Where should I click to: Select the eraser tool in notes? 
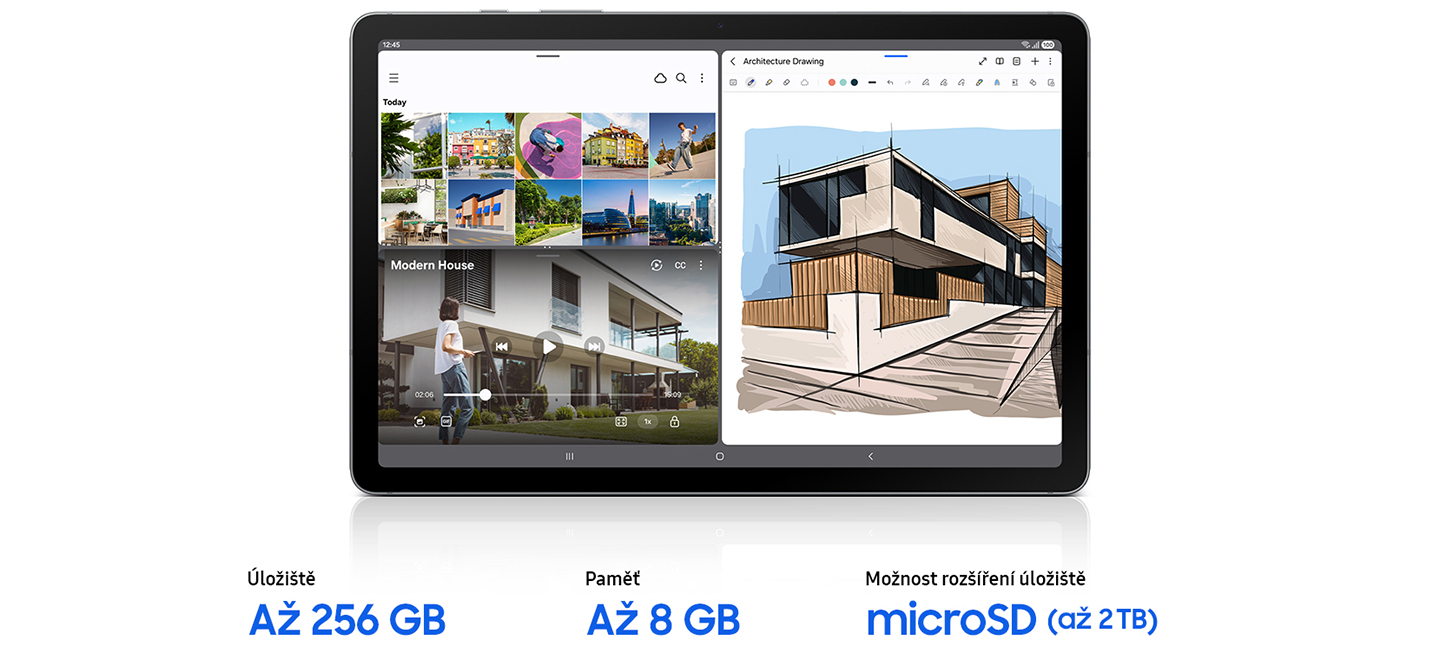click(787, 83)
